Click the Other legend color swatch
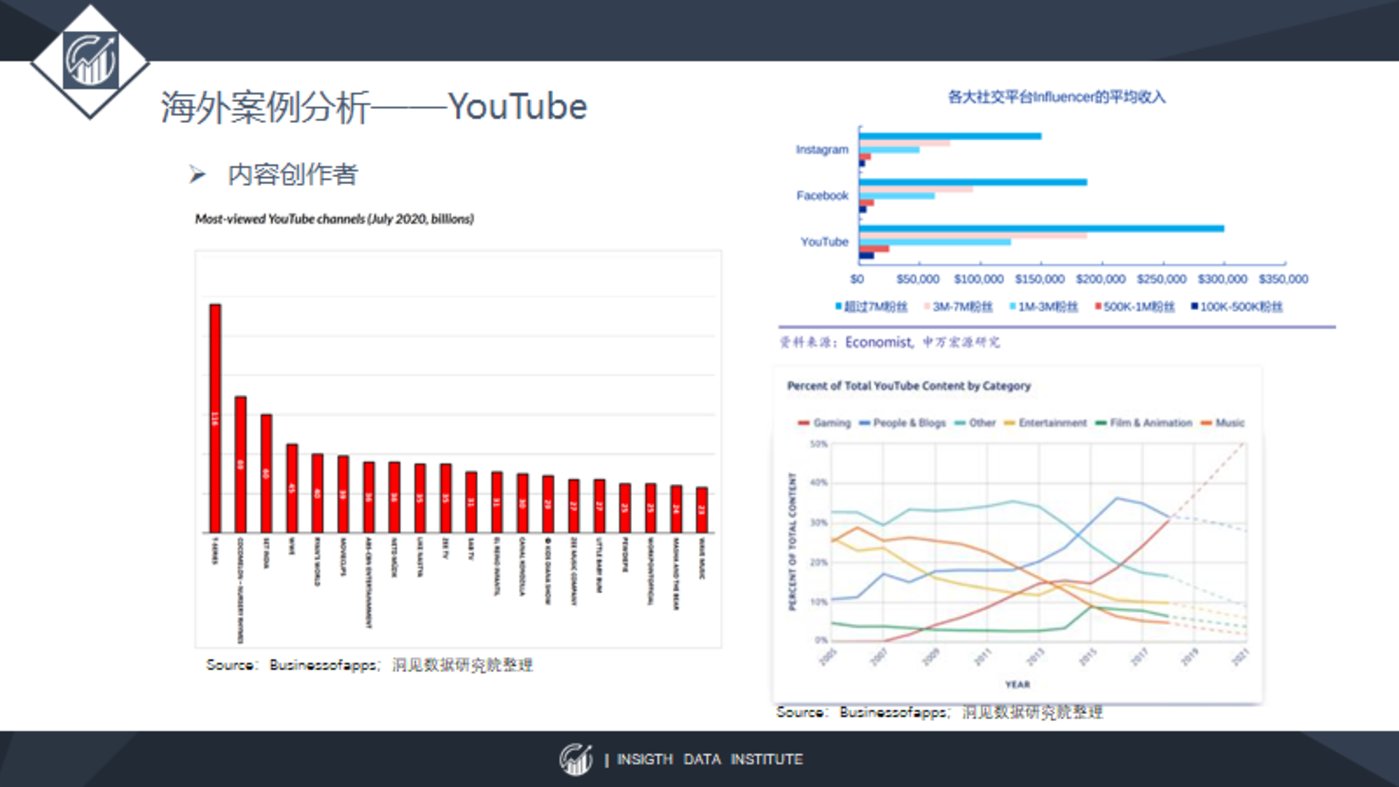Viewport: 1399px width, 787px height. pos(960,423)
